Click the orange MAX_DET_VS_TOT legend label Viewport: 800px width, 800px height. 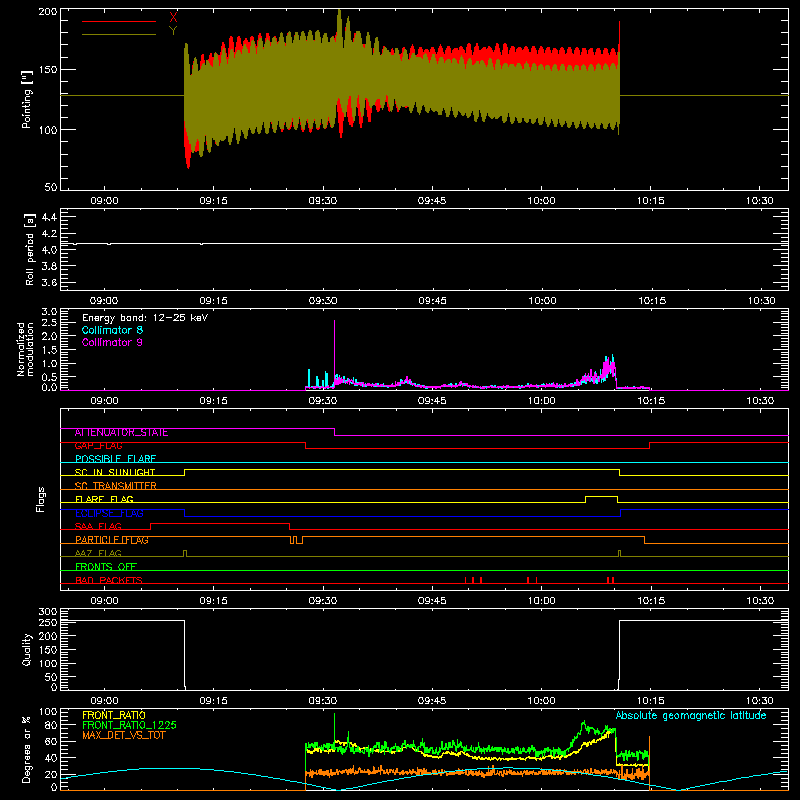[124, 735]
